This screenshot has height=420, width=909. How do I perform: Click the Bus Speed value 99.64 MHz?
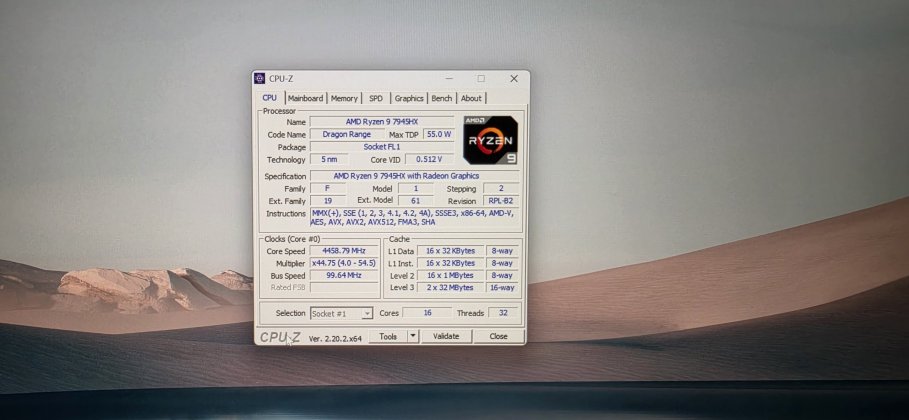344,275
